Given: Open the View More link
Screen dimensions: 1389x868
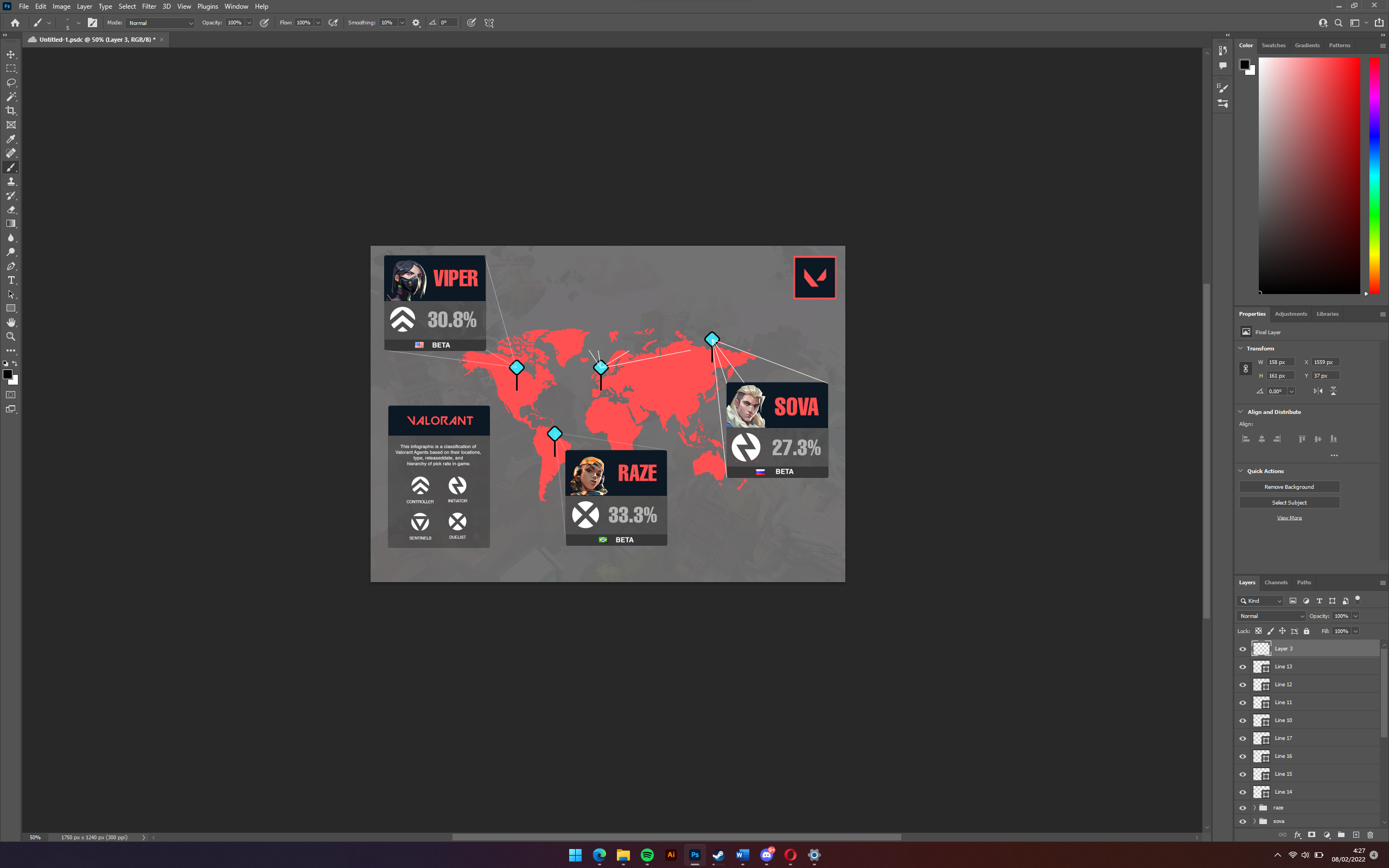Looking at the screenshot, I should click(x=1289, y=518).
